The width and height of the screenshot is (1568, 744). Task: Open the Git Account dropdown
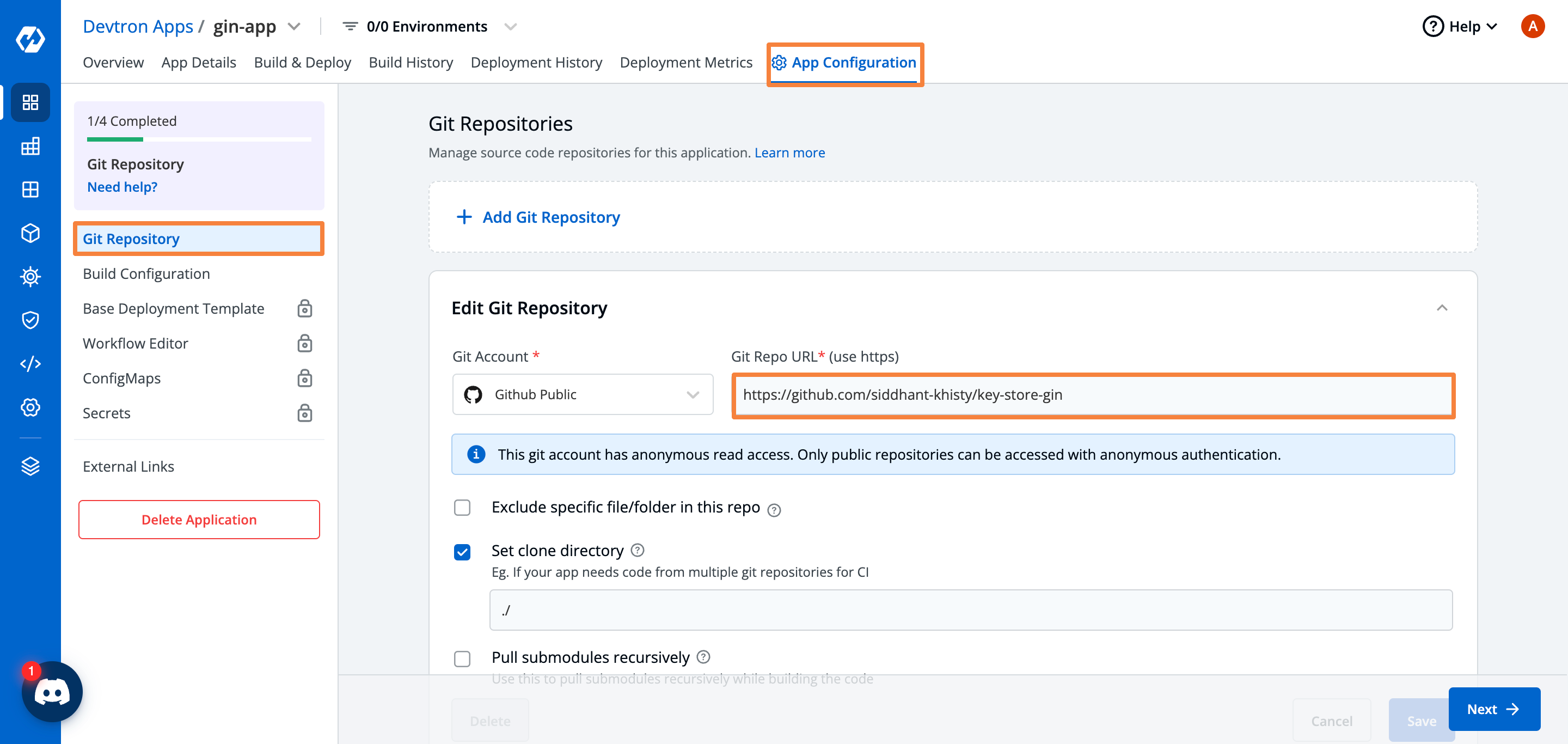click(x=582, y=394)
